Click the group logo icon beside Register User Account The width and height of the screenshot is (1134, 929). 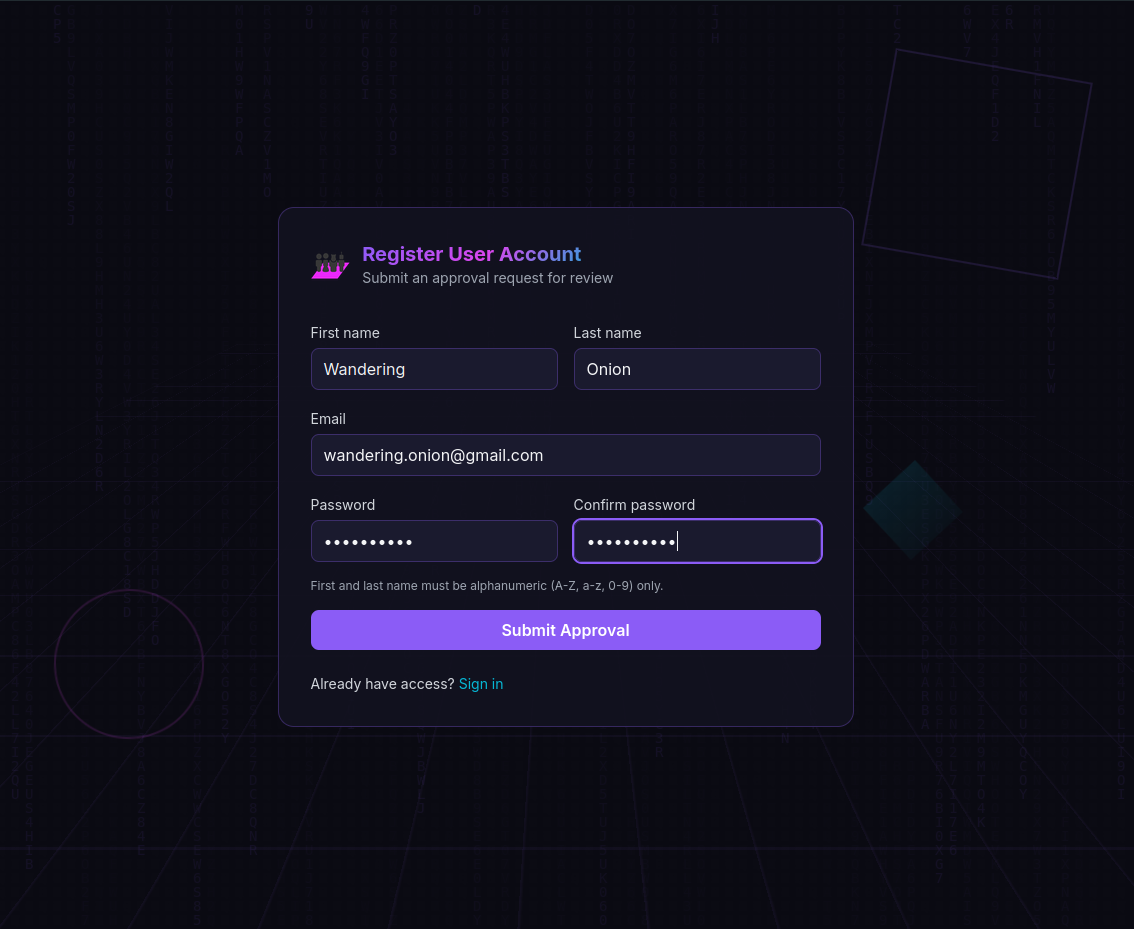tap(331, 265)
